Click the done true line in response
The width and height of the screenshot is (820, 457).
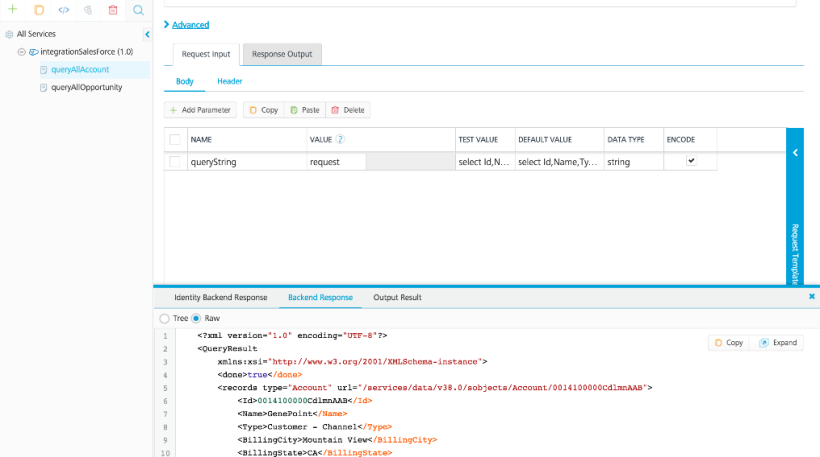(x=260, y=375)
